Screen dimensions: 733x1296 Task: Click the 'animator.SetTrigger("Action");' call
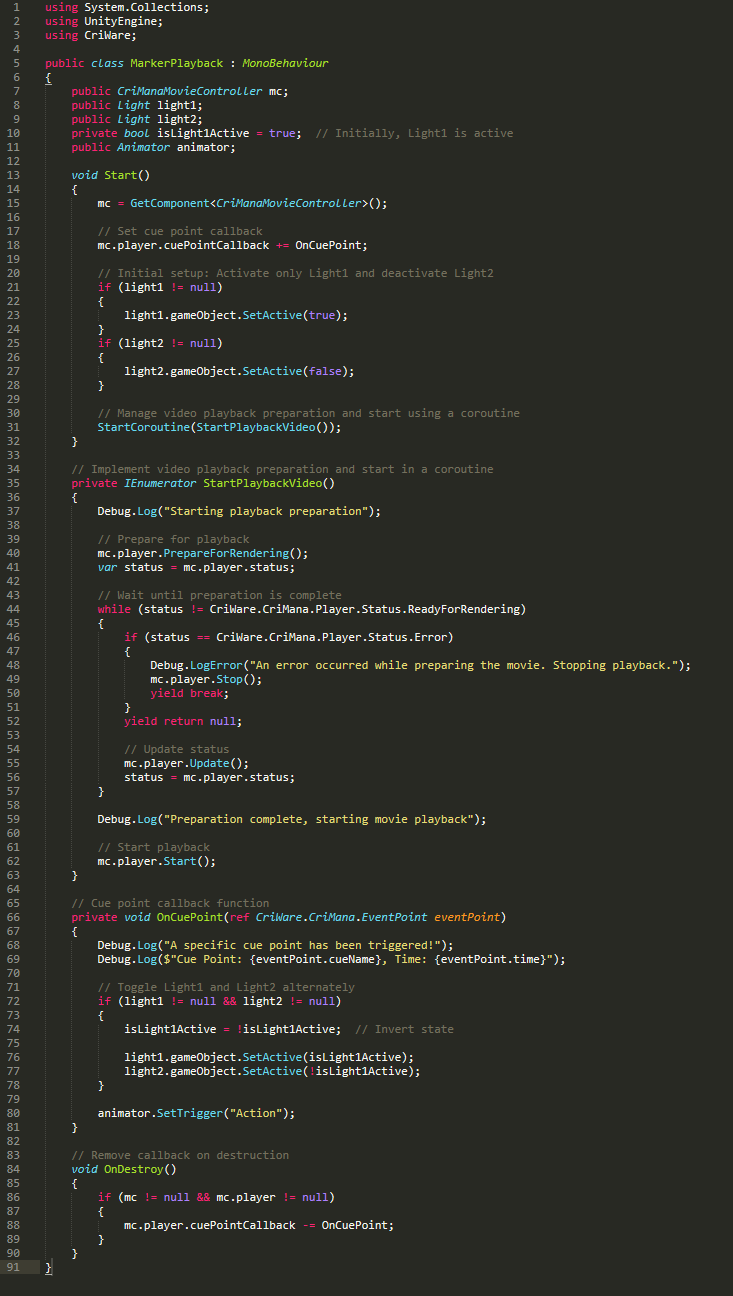(196, 1113)
